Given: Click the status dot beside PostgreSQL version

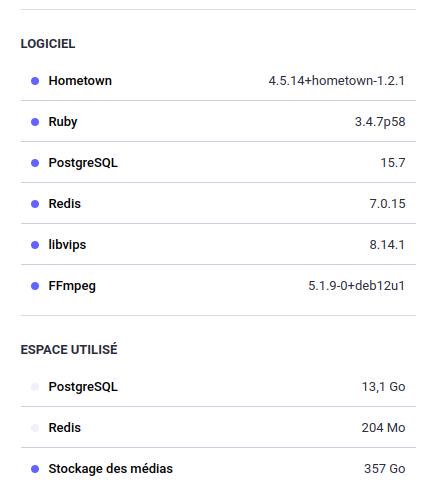Looking at the screenshot, I should tap(35, 163).
